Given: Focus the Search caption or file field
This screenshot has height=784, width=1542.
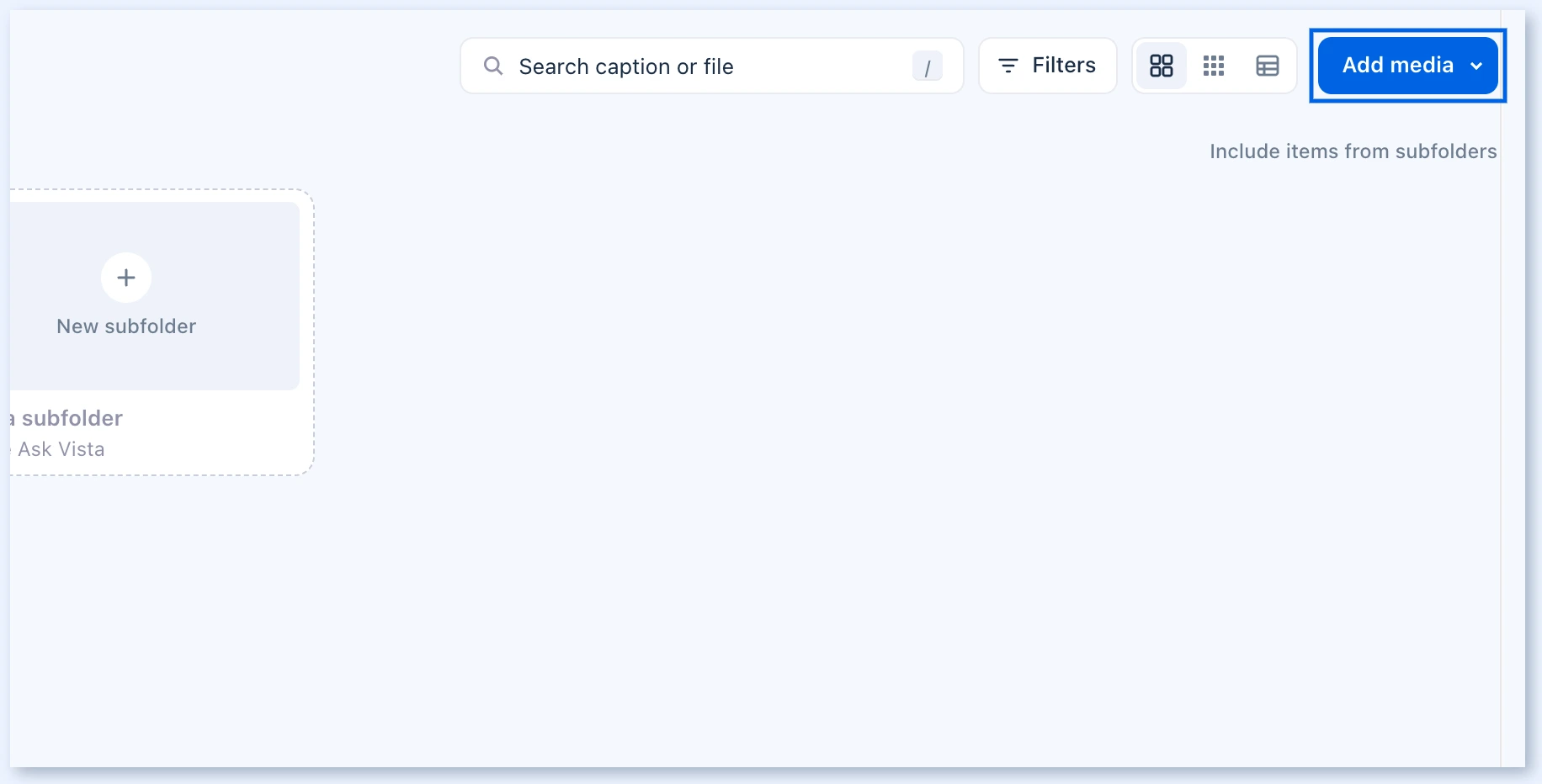Looking at the screenshot, I should (x=712, y=66).
